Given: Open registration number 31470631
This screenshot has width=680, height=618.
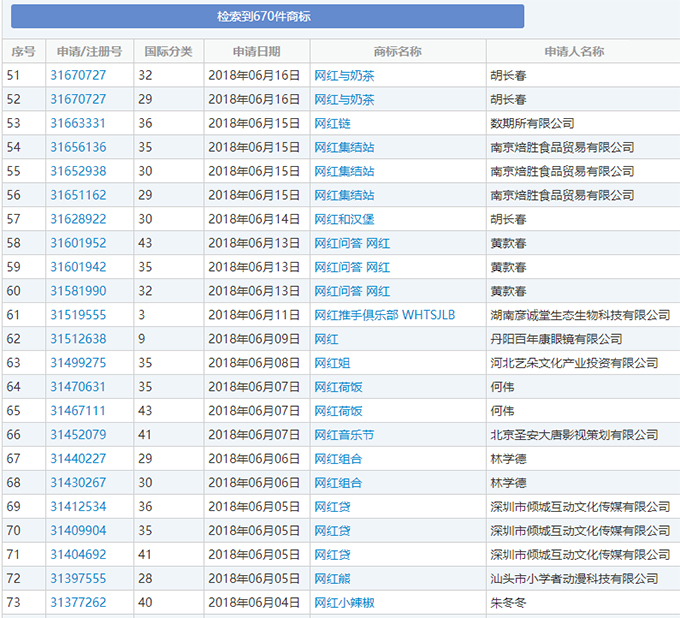Looking at the screenshot, I should pyautogui.click(x=78, y=386).
